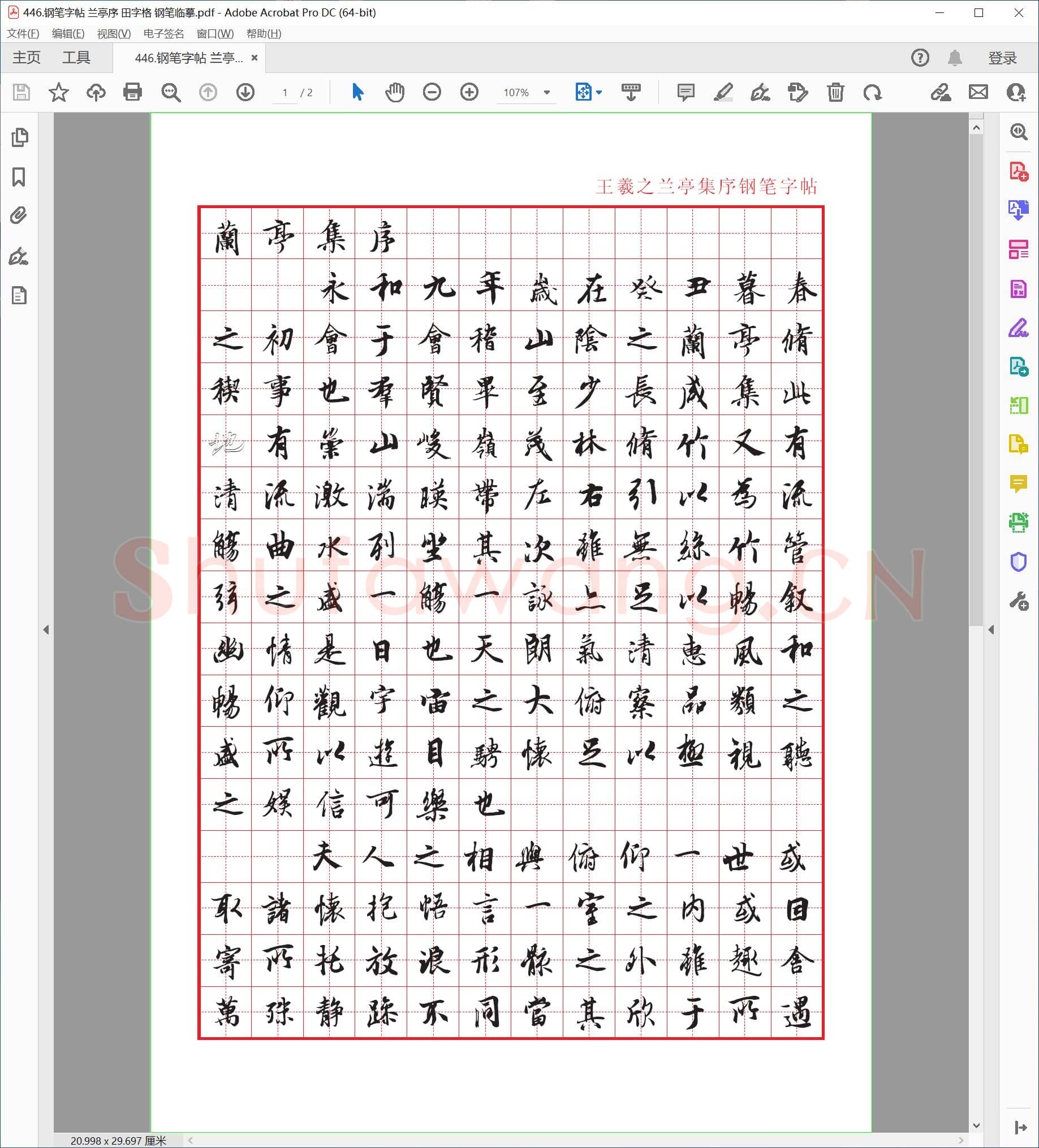Open the Comment sticky note tool
This screenshot has width=1039, height=1148.
pos(686,92)
